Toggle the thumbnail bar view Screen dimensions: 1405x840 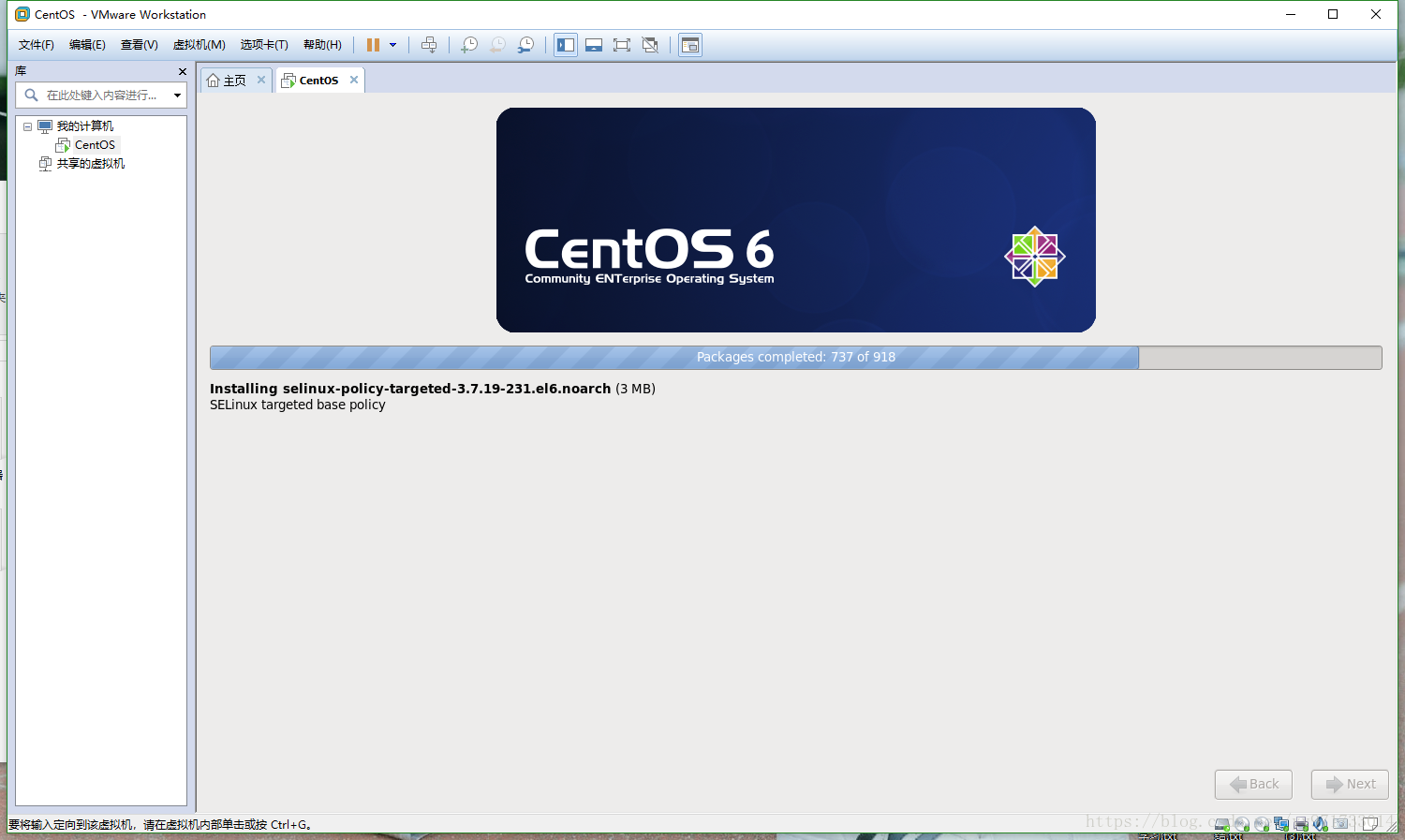pyautogui.click(x=594, y=45)
